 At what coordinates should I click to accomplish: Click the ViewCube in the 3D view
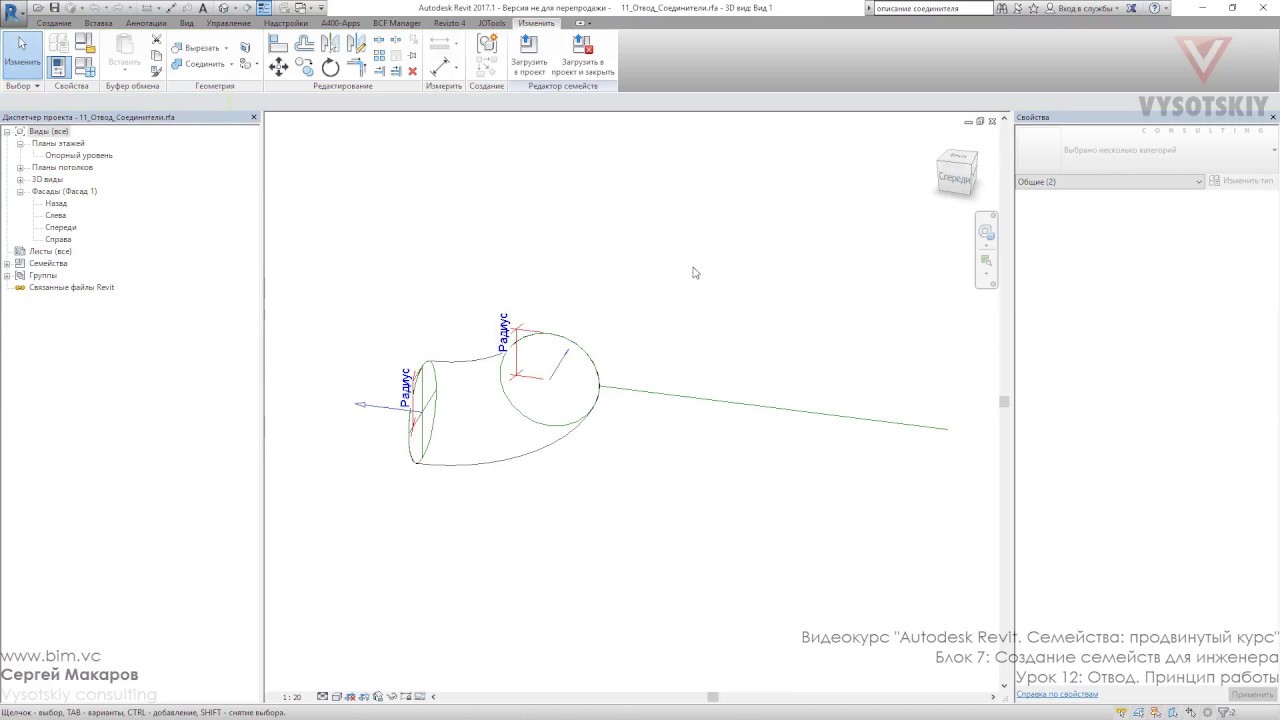click(x=957, y=172)
